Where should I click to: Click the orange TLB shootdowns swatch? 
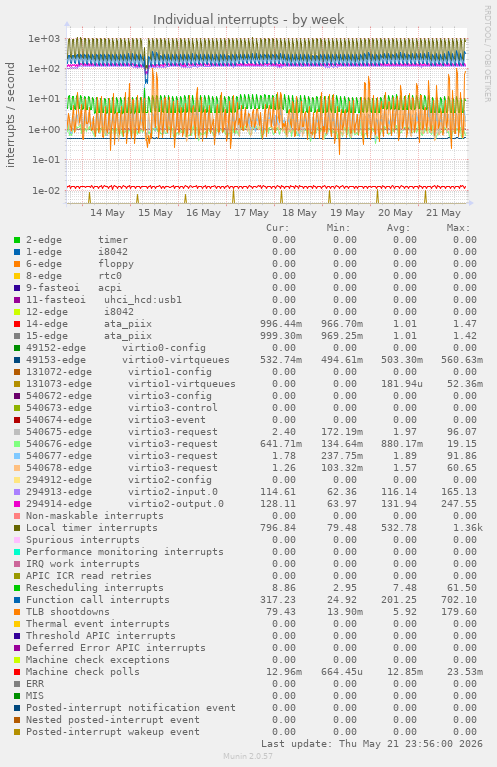coord(17,612)
